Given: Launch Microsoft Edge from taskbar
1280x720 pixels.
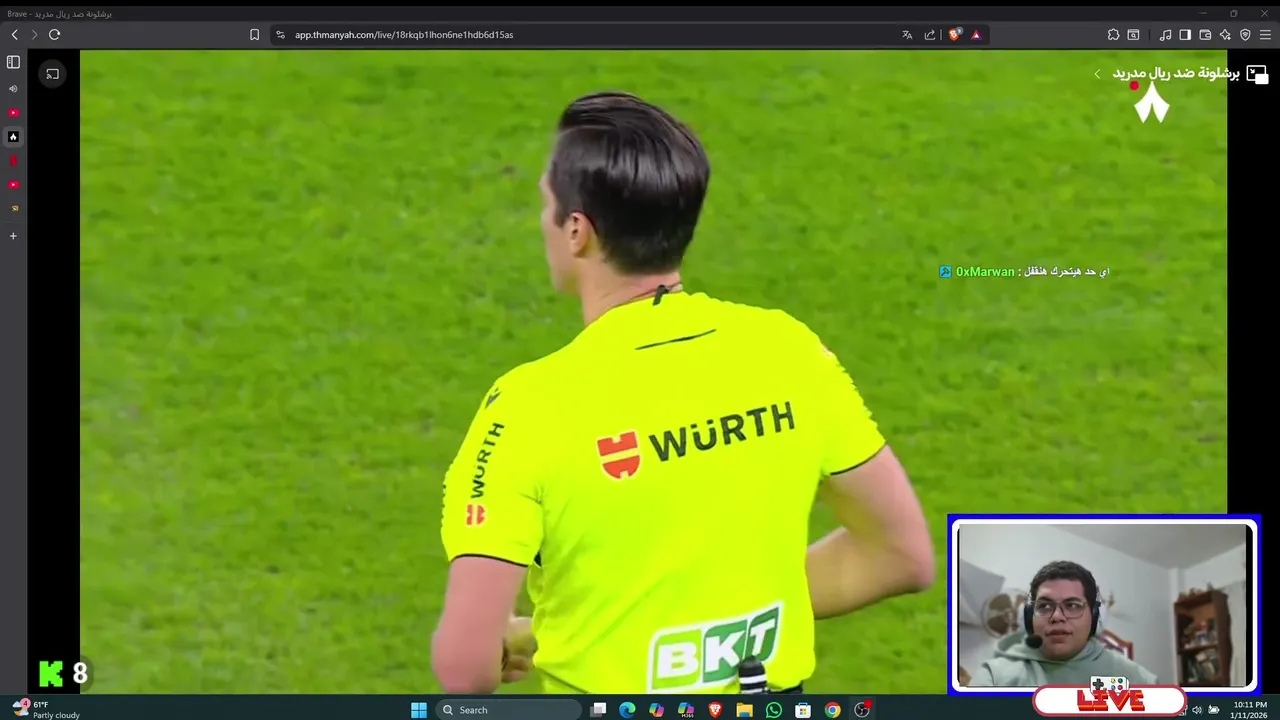Looking at the screenshot, I should [627, 710].
